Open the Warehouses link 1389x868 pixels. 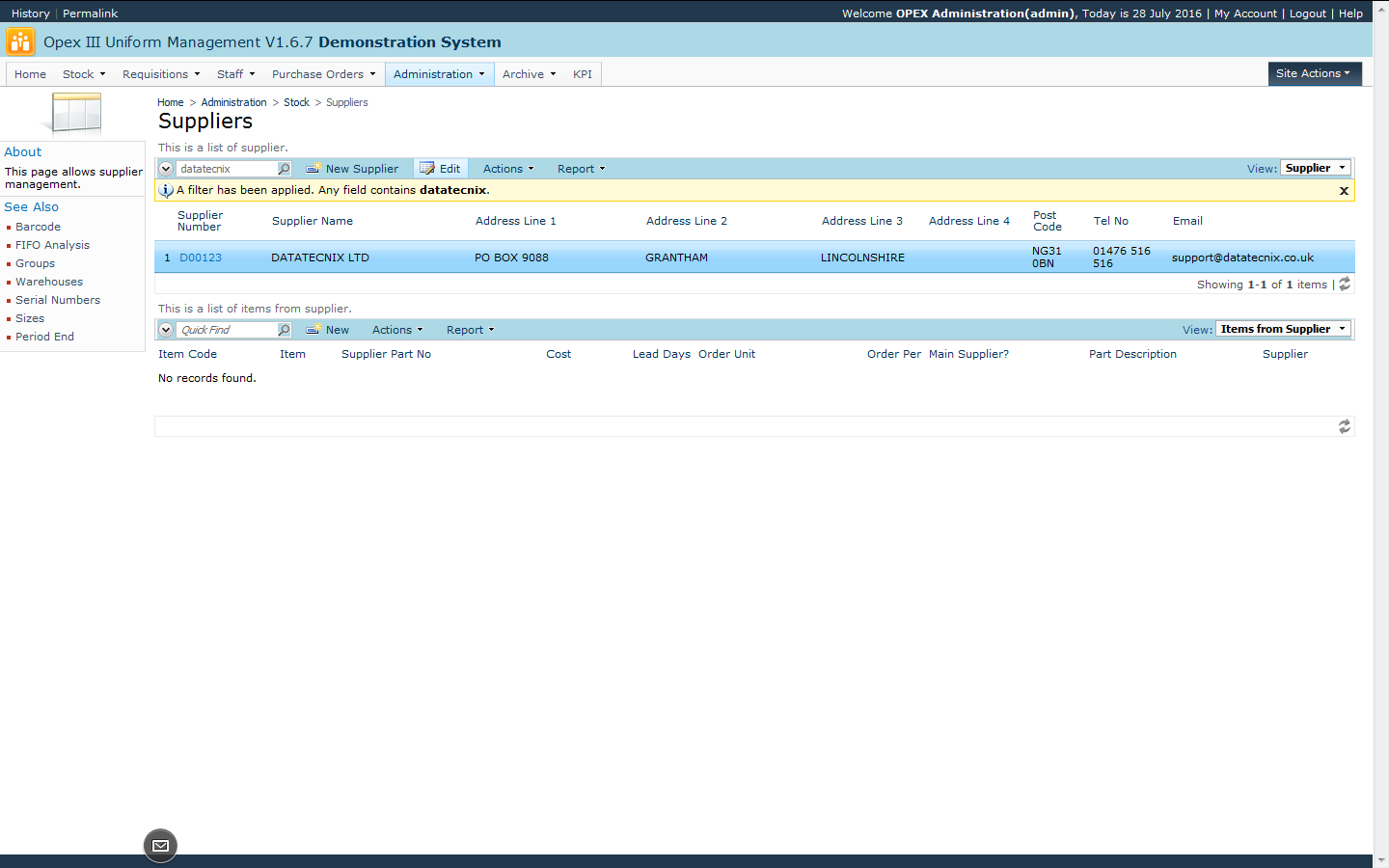coord(49,282)
